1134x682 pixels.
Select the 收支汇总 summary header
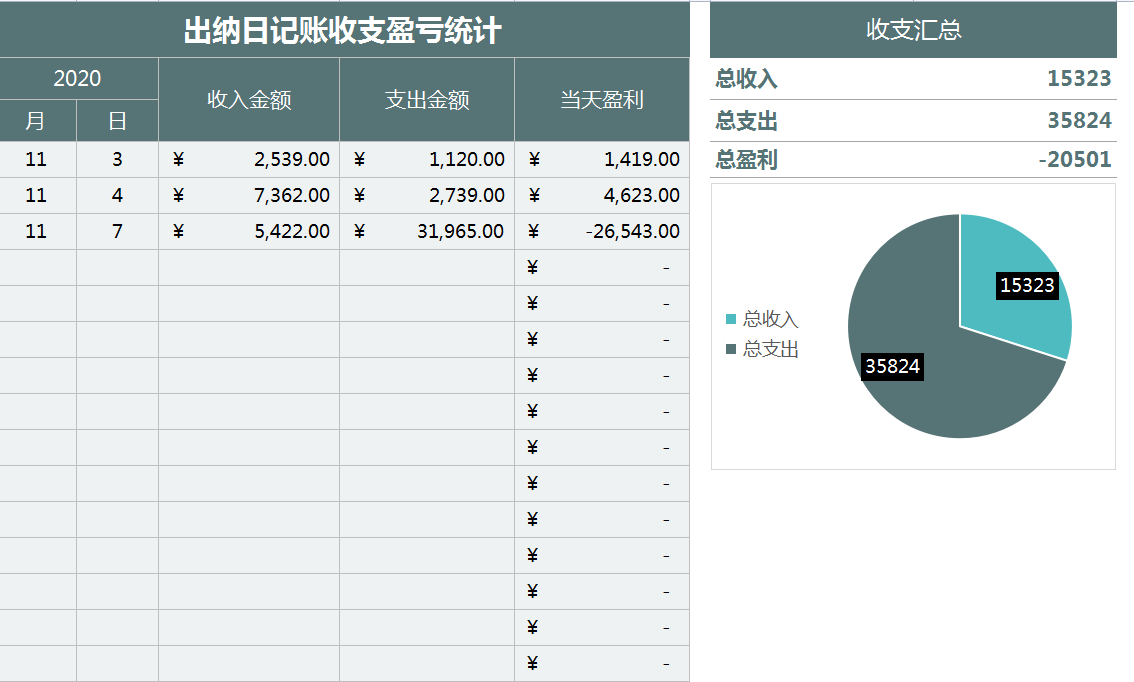click(913, 30)
